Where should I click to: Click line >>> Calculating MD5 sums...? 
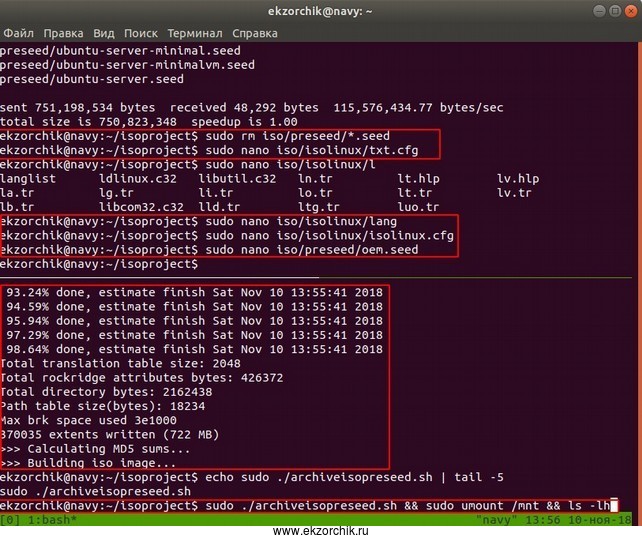(x=95, y=449)
